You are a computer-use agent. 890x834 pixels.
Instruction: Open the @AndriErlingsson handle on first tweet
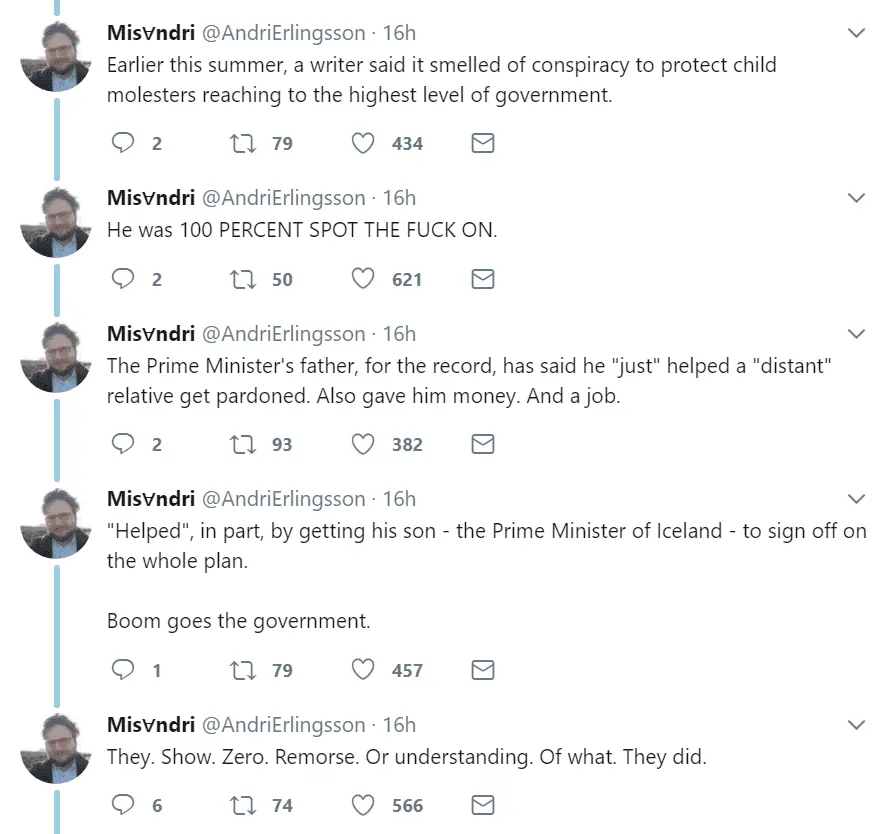(284, 33)
